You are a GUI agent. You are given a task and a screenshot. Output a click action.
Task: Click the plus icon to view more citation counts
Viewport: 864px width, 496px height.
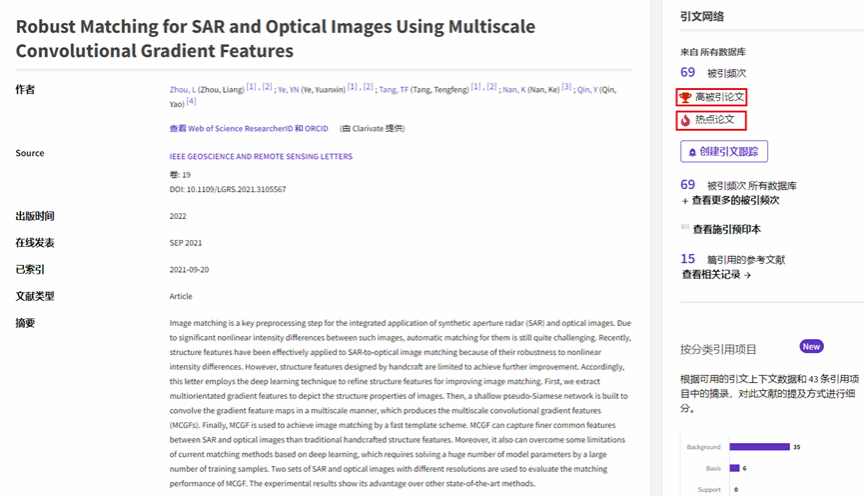pos(684,200)
